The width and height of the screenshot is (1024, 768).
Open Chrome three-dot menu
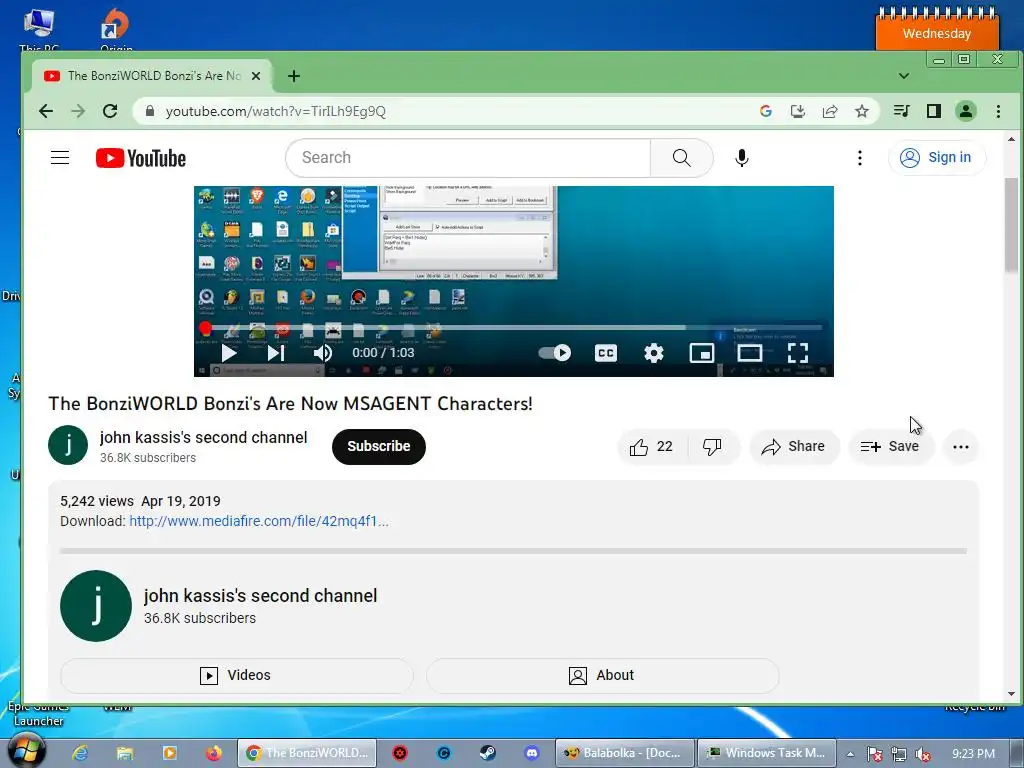click(998, 111)
